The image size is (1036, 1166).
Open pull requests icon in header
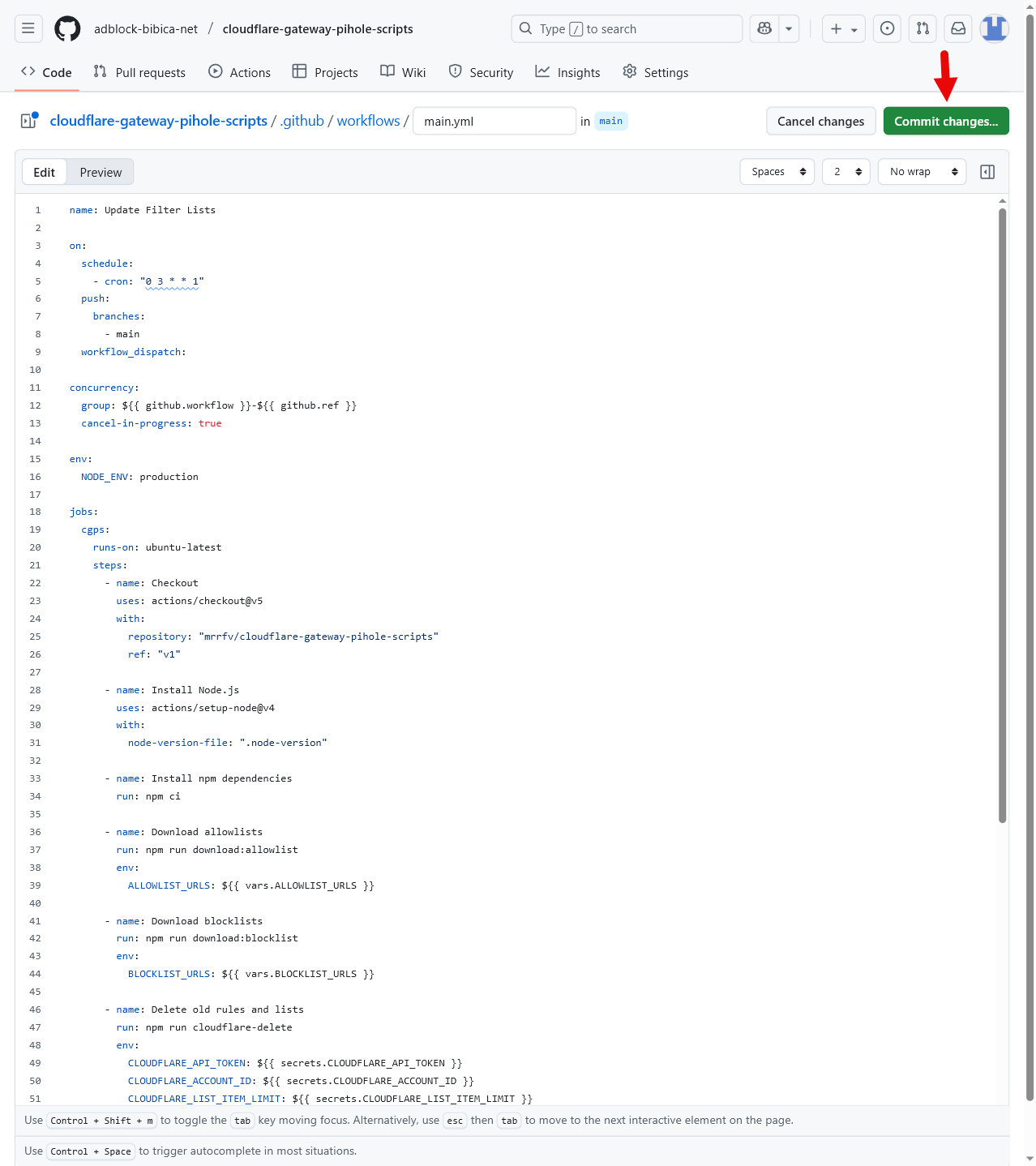923,28
